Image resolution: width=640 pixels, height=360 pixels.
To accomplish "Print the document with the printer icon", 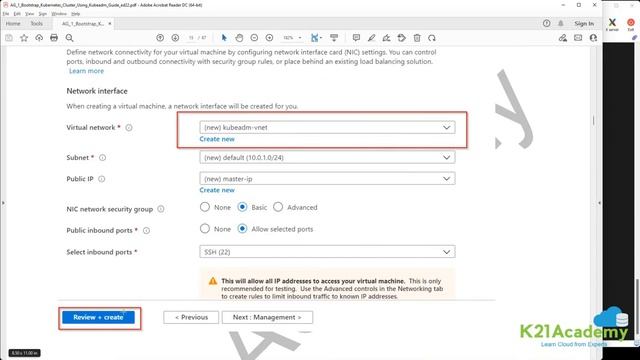I will tap(54, 38).
